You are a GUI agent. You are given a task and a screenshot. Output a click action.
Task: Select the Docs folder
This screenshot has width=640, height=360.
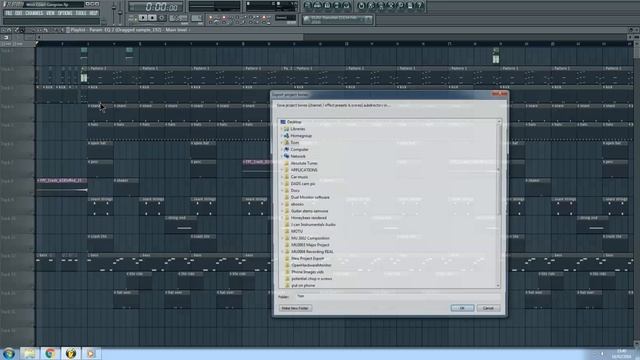click(295, 191)
